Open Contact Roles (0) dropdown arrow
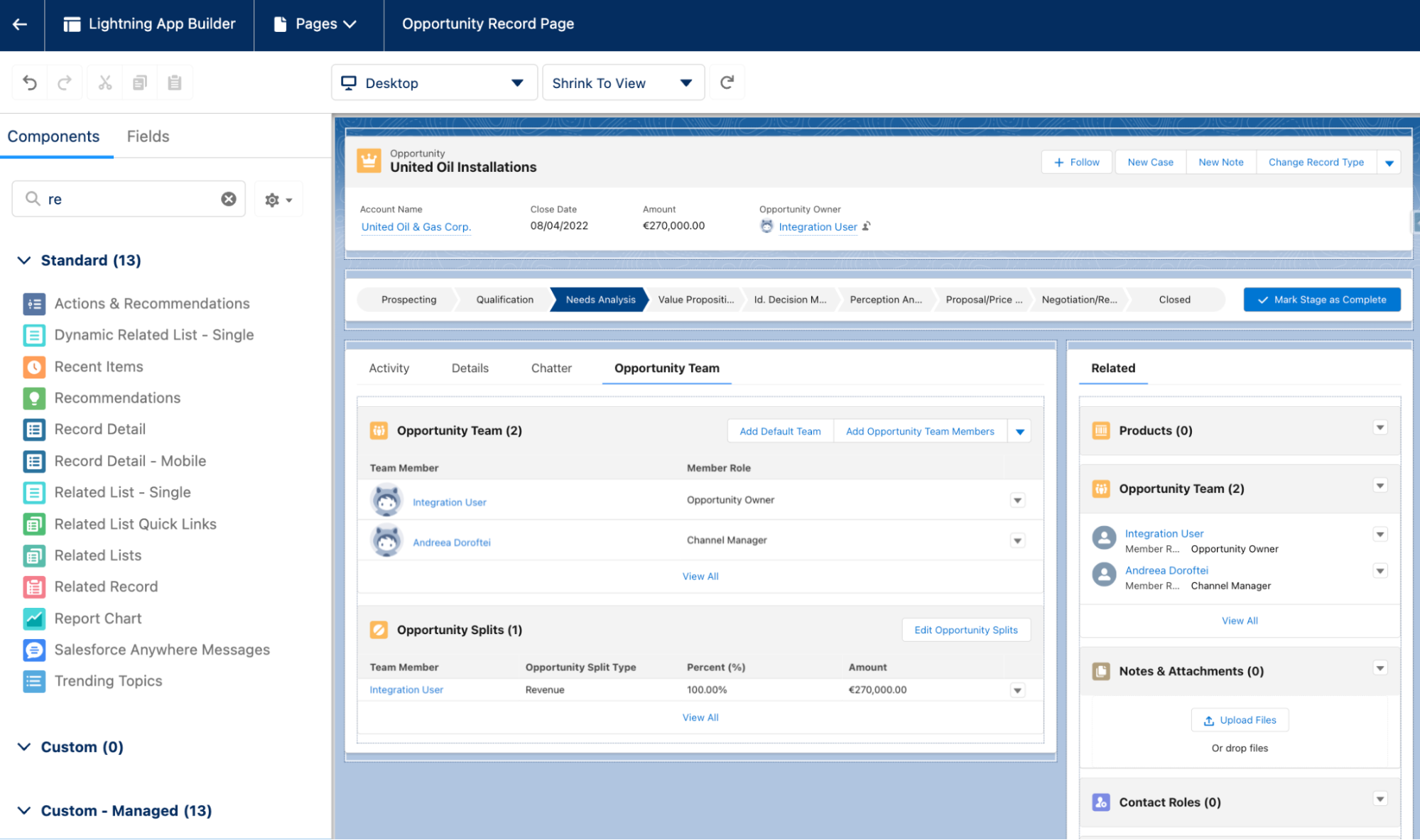1420x840 pixels. [1380, 800]
